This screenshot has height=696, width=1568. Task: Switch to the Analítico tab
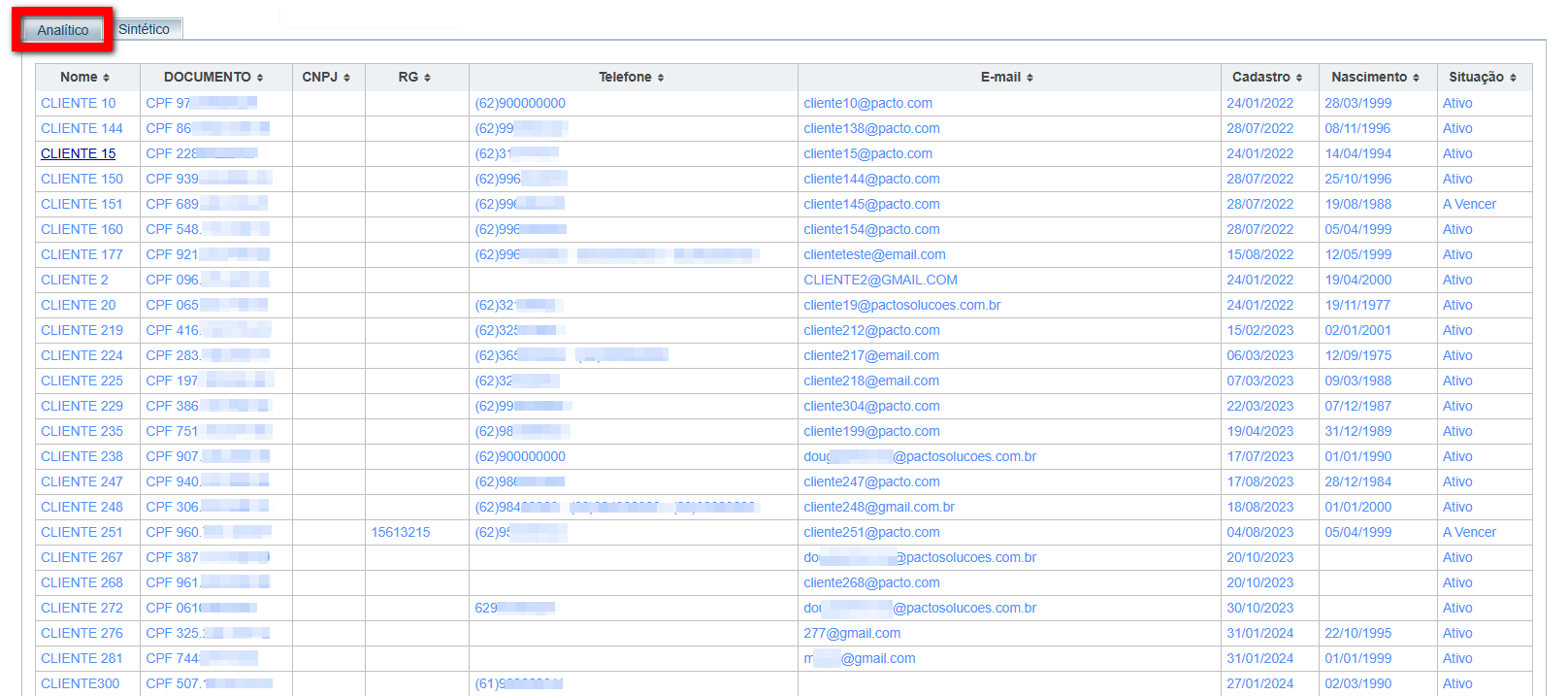(x=63, y=30)
